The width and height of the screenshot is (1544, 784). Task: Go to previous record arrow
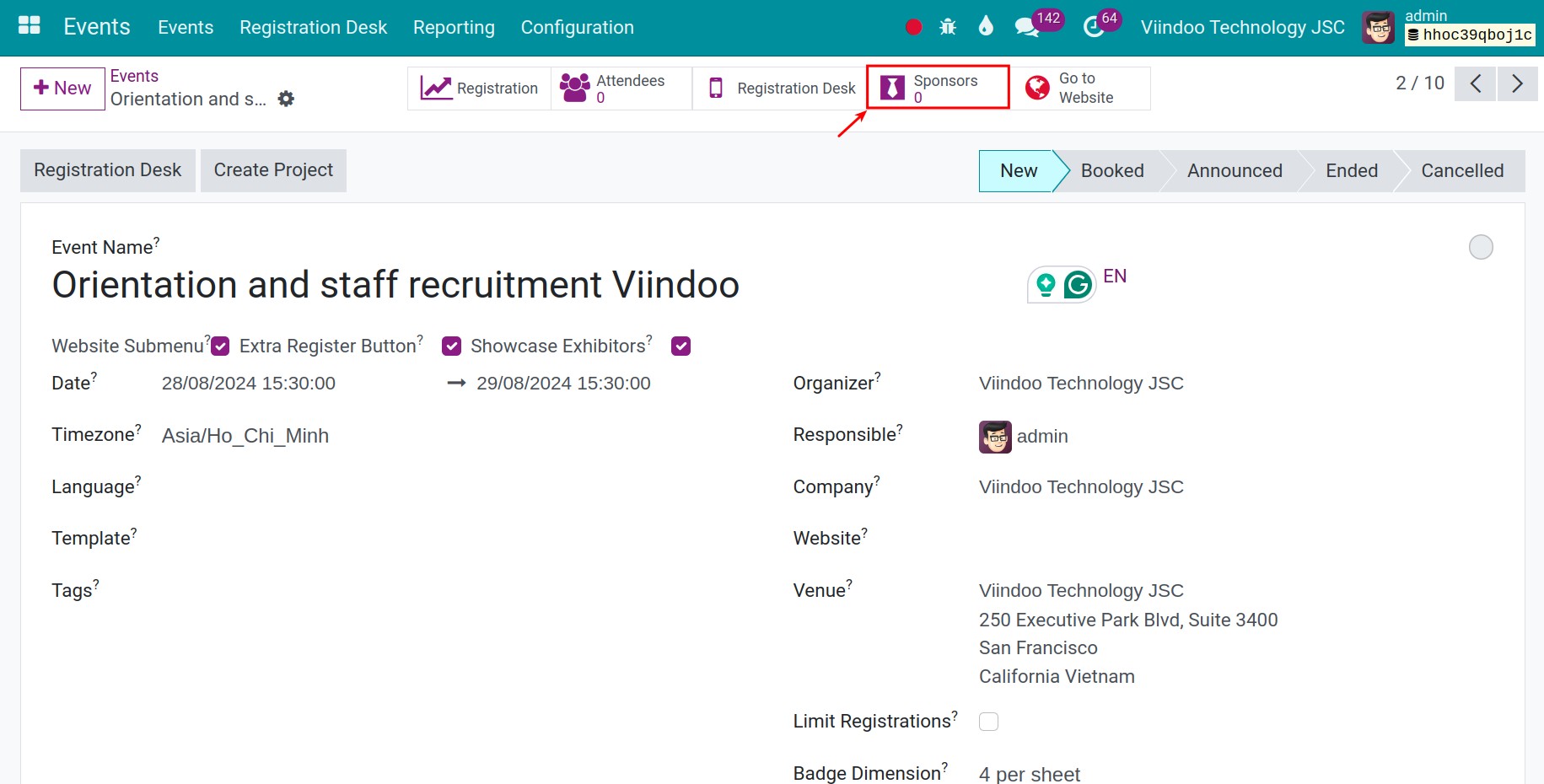point(1475,83)
